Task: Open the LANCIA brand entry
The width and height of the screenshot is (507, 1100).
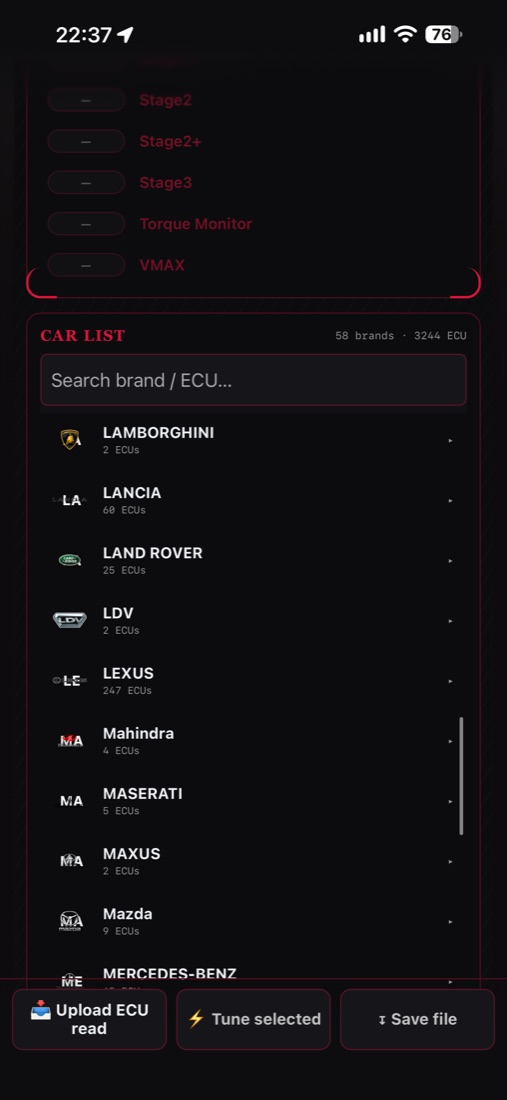Action: pos(253,500)
